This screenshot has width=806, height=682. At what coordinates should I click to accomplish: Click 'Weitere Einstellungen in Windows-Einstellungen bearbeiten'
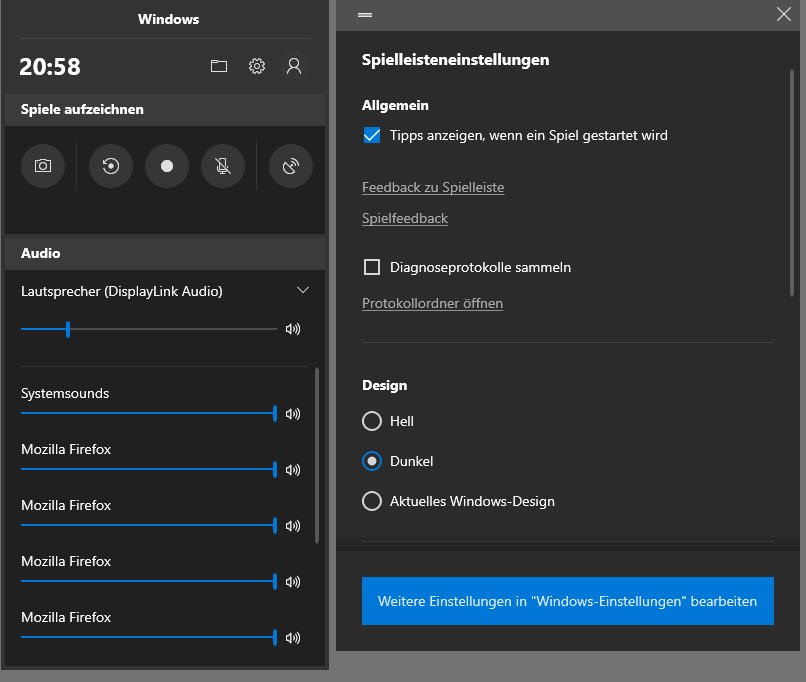[567, 601]
